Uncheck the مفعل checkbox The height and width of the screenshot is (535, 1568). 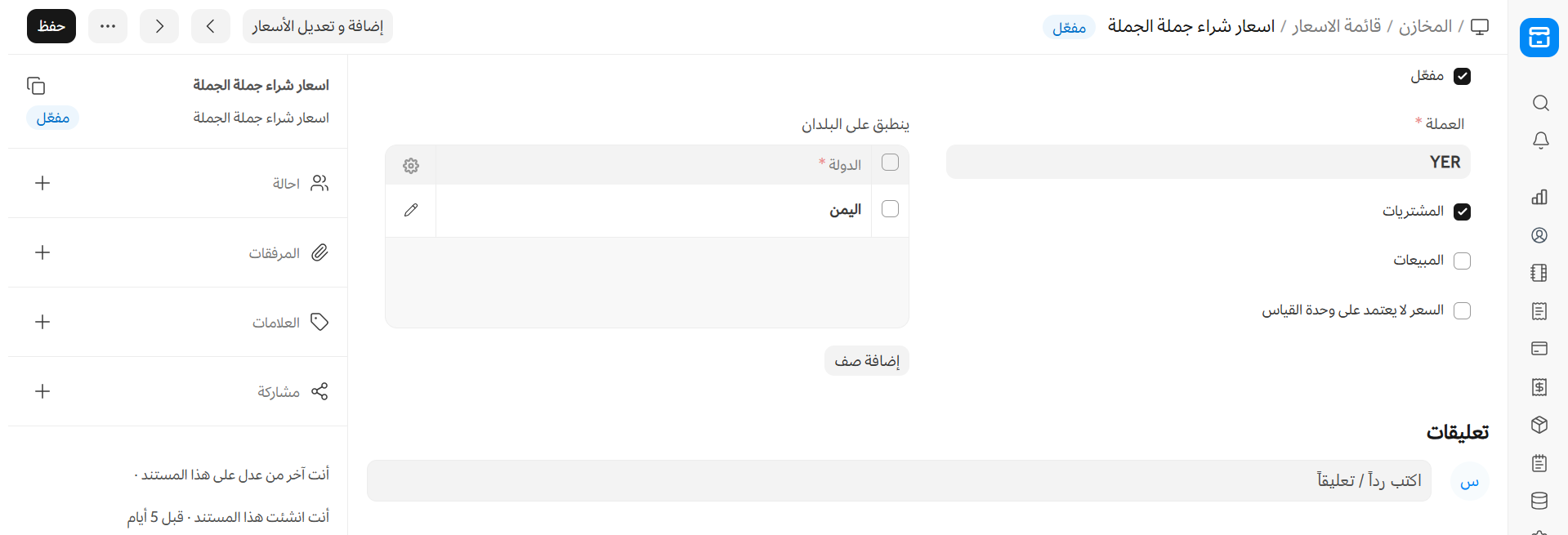click(1462, 76)
